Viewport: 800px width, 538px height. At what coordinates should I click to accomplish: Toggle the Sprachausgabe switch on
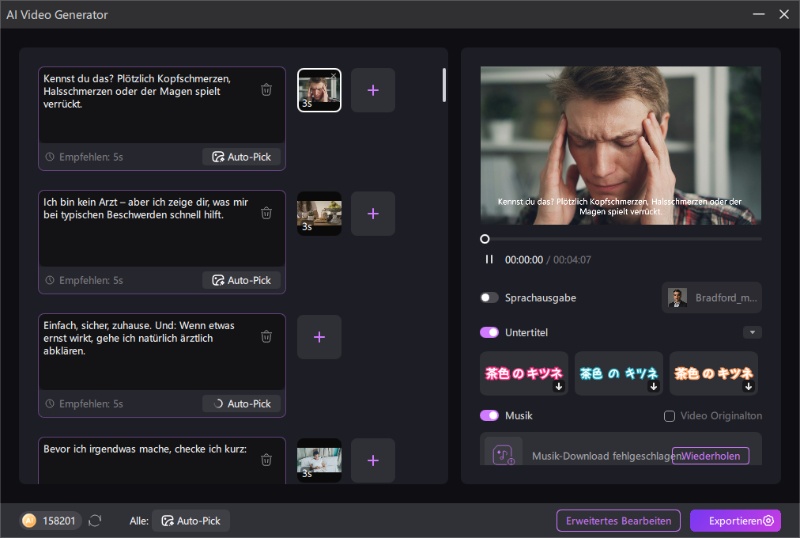489,298
